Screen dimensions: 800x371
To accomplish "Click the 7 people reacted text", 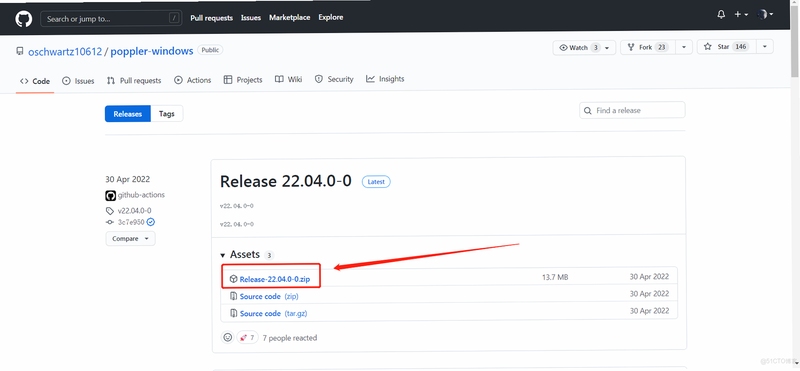I will pyautogui.click(x=290, y=338).
